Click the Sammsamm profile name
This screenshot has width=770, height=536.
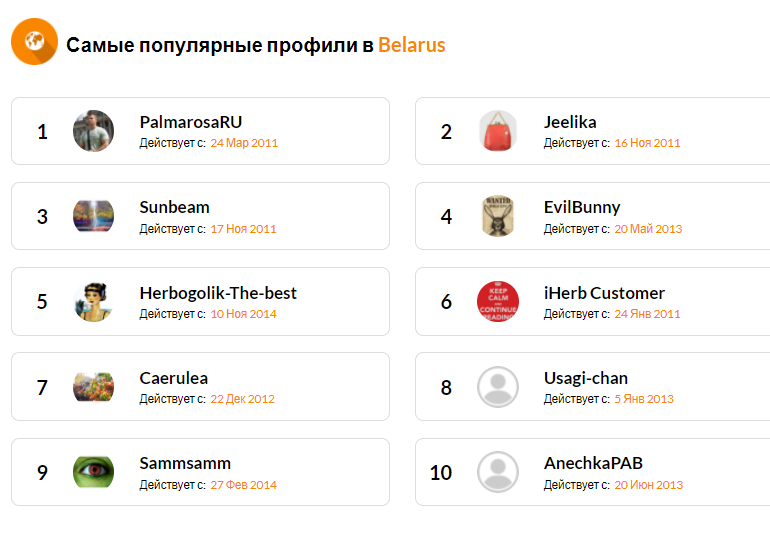pos(185,463)
